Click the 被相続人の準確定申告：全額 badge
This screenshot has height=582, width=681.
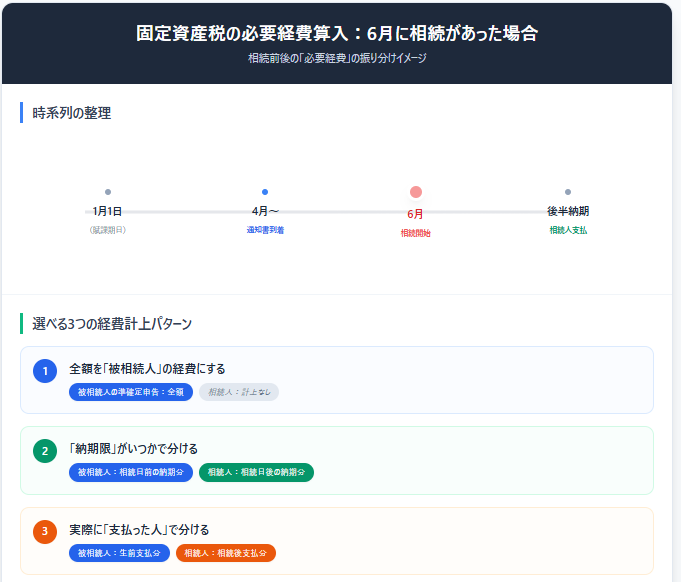pyautogui.click(x=131, y=392)
